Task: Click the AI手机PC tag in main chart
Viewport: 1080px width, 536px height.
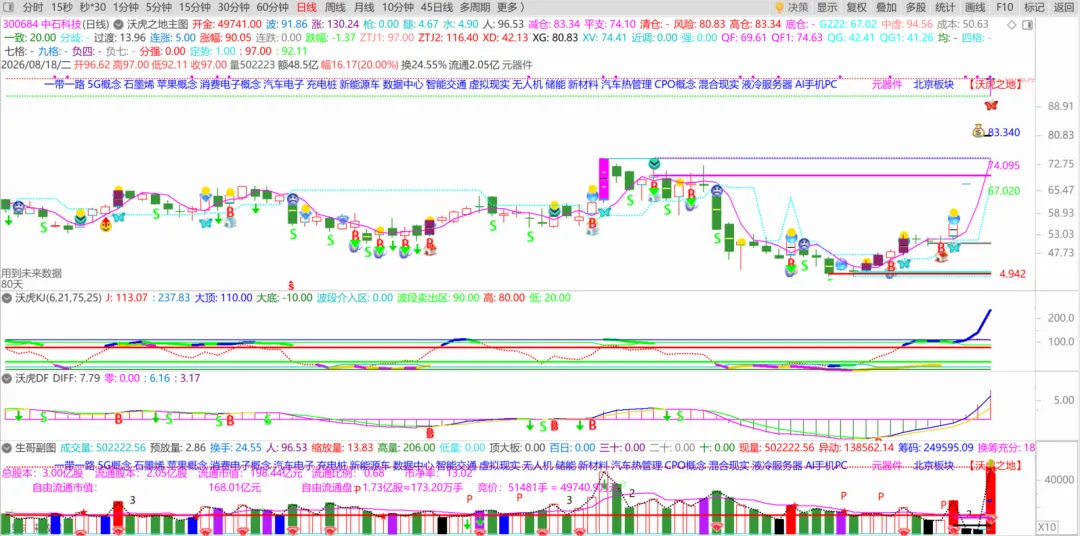Action: pos(816,85)
